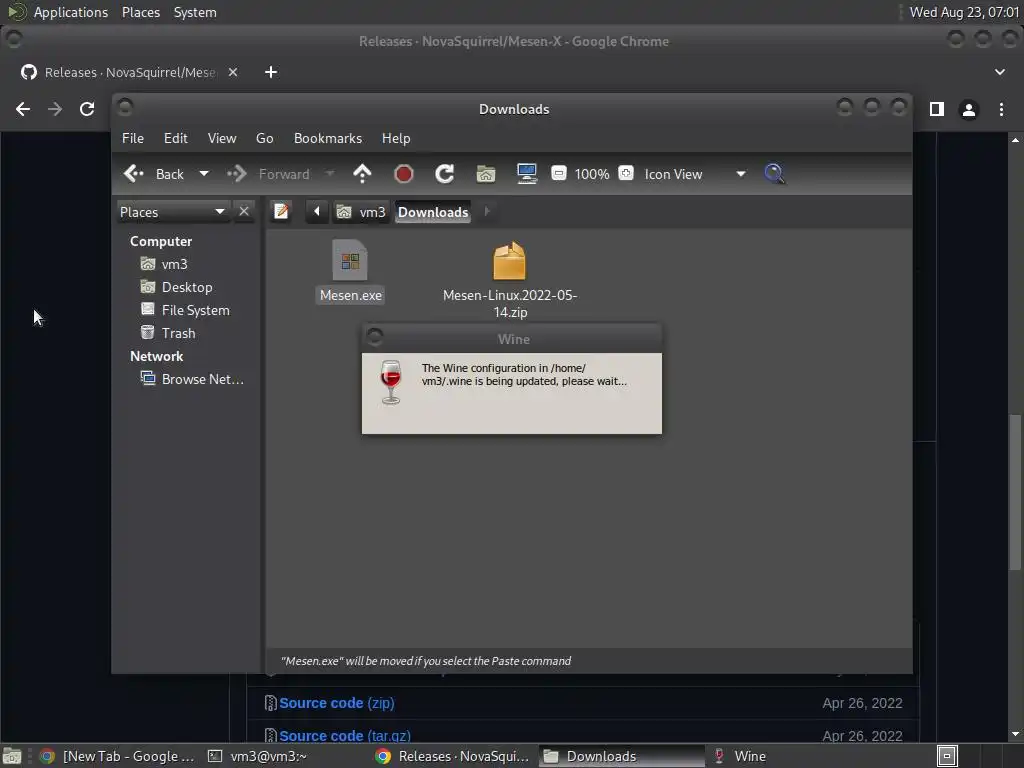
Task: Open the Chrome tab search chevron
Action: coord(1000,72)
